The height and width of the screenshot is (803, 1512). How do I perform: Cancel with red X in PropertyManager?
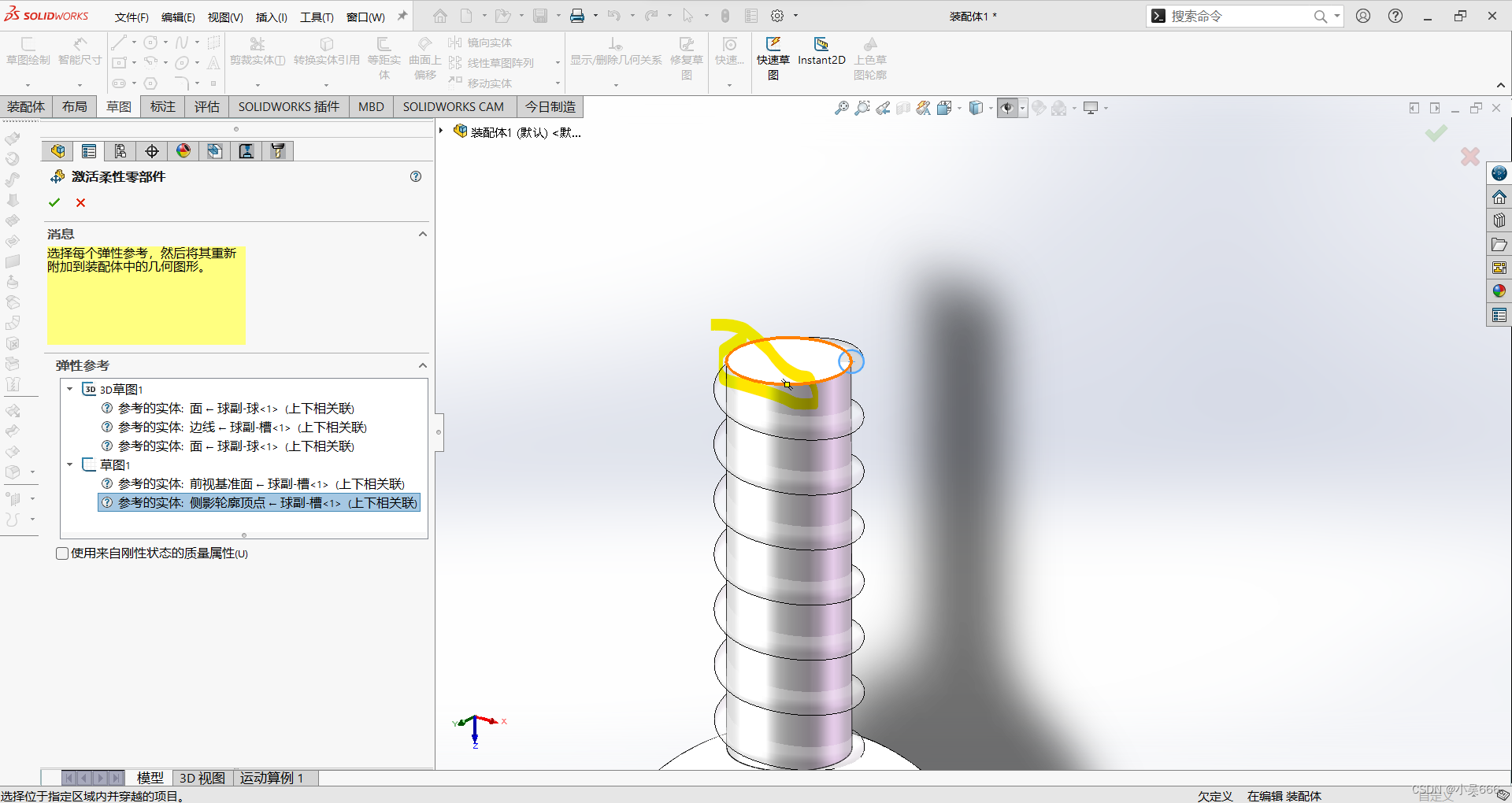point(80,202)
